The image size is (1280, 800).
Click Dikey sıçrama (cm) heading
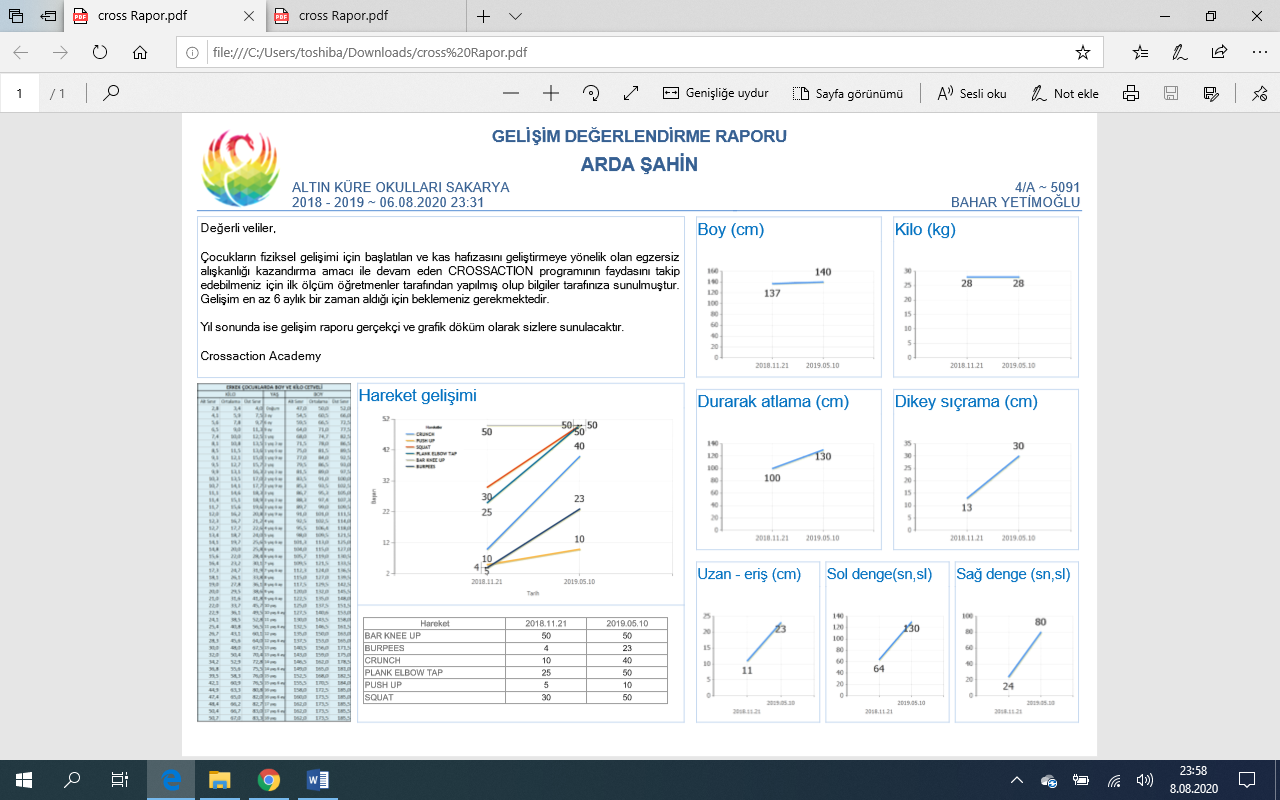[x=966, y=402]
